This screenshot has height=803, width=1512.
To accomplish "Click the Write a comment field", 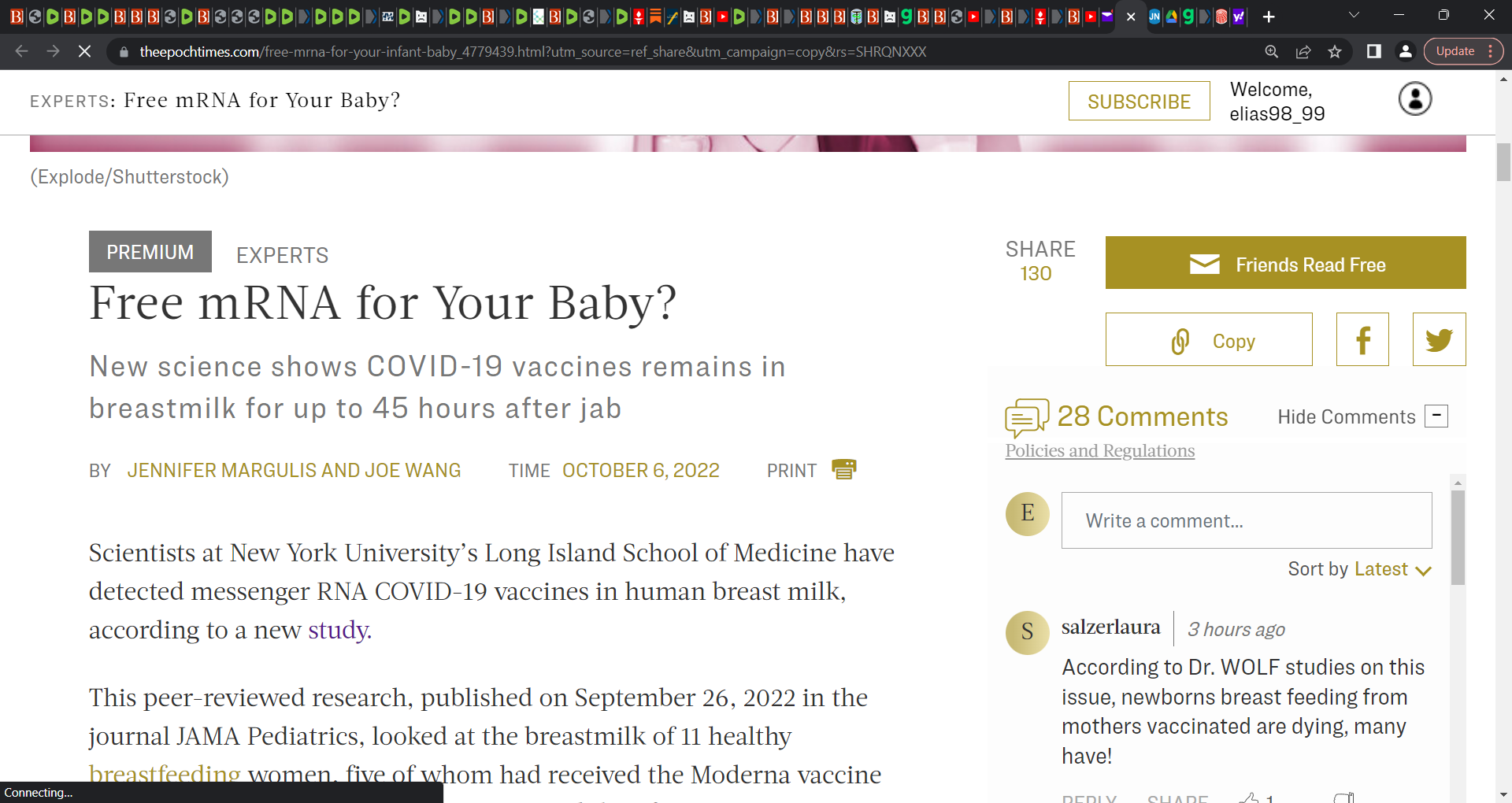I will click(x=1247, y=520).
